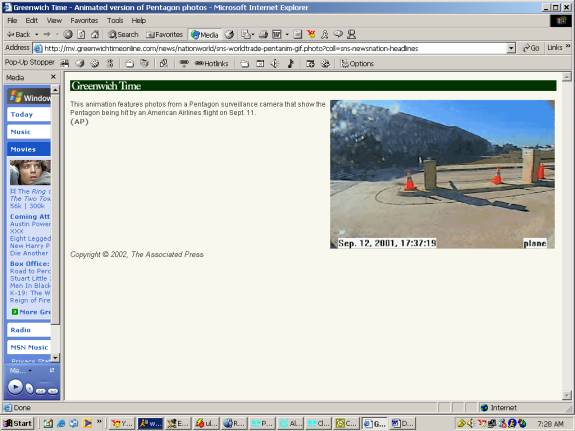The height and width of the screenshot is (431, 575).
Task: Select the Music section in Media pane
Action: point(29,132)
